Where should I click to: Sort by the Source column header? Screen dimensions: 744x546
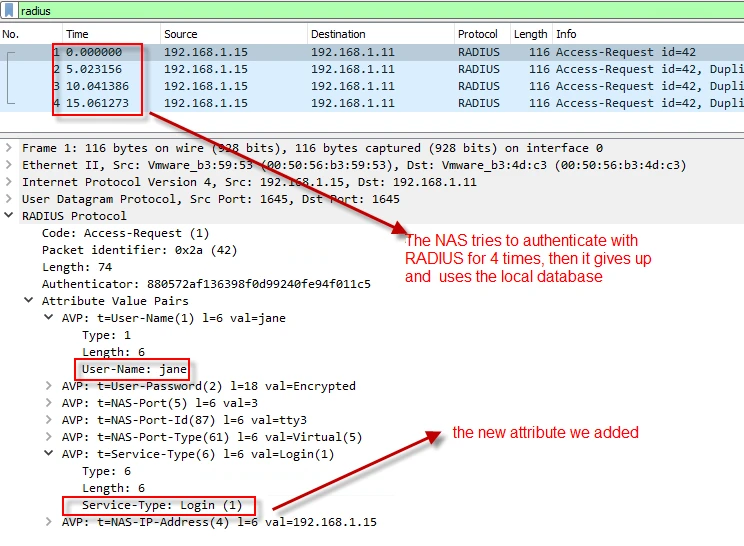pos(181,34)
